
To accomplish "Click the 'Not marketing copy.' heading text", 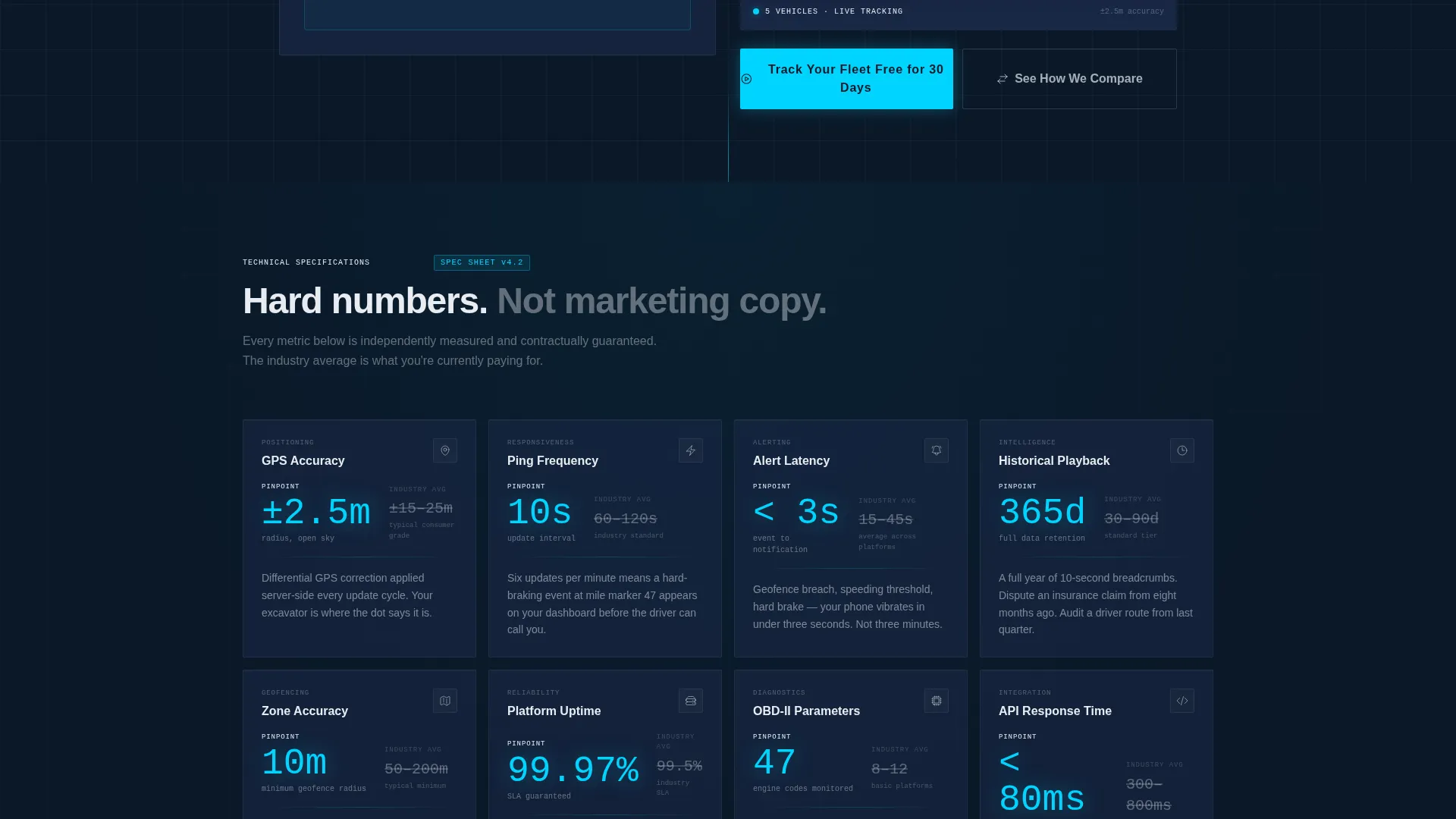I will pyautogui.click(x=662, y=301).
